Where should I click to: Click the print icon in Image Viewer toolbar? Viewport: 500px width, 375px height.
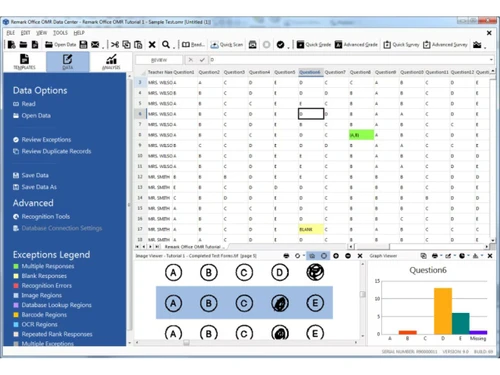coord(286,256)
